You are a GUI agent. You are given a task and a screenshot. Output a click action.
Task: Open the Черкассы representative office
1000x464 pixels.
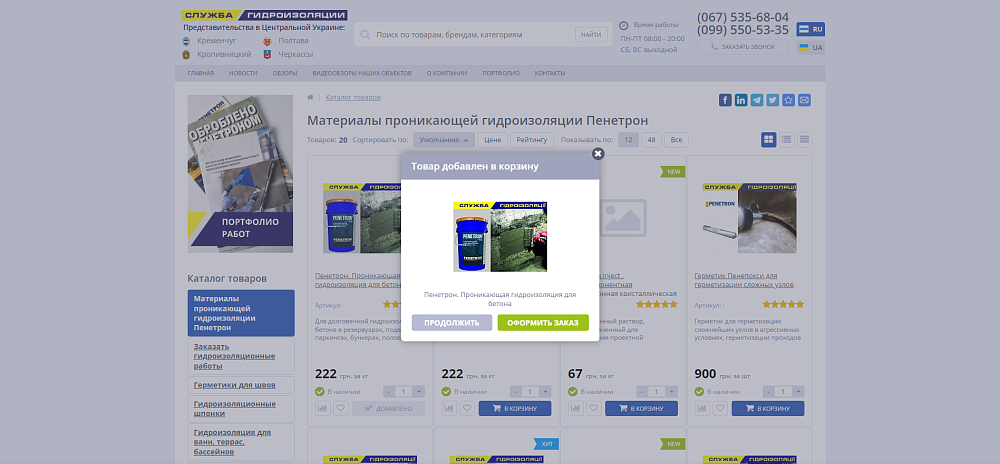click(295, 55)
